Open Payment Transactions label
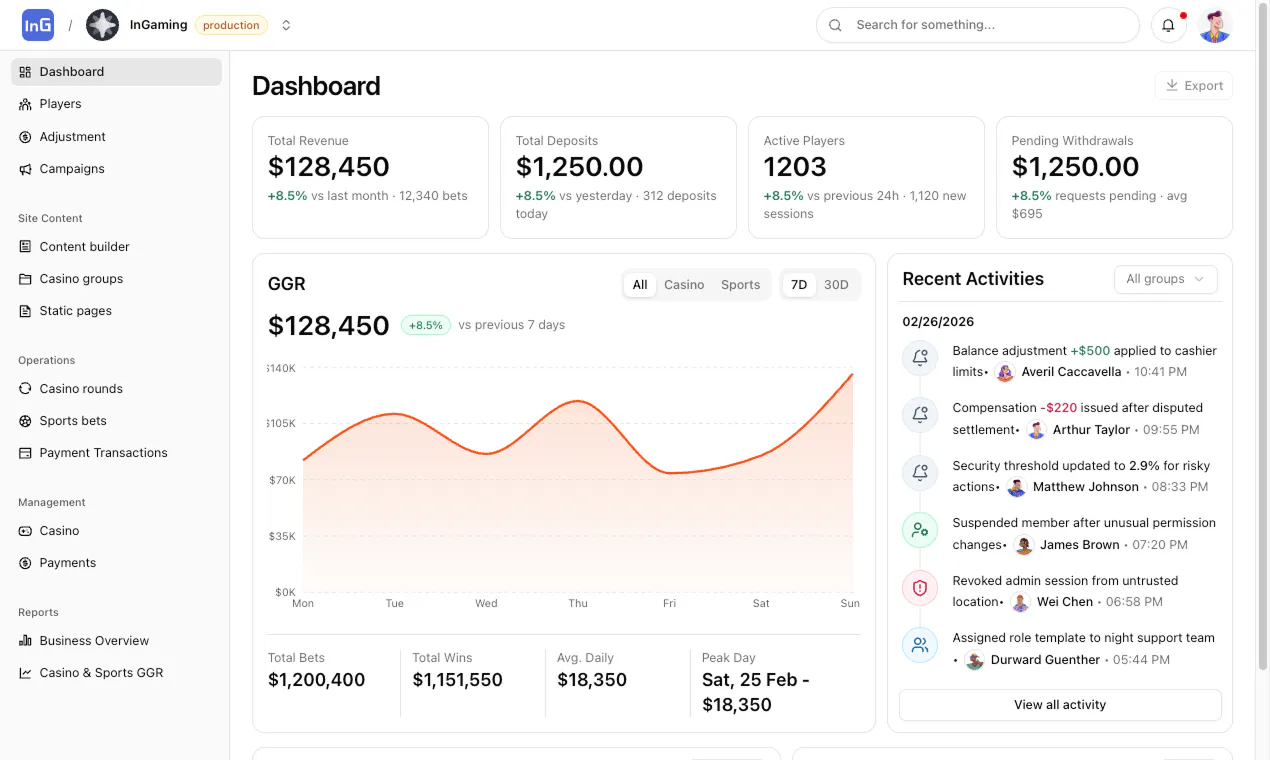 coord(103,453)
